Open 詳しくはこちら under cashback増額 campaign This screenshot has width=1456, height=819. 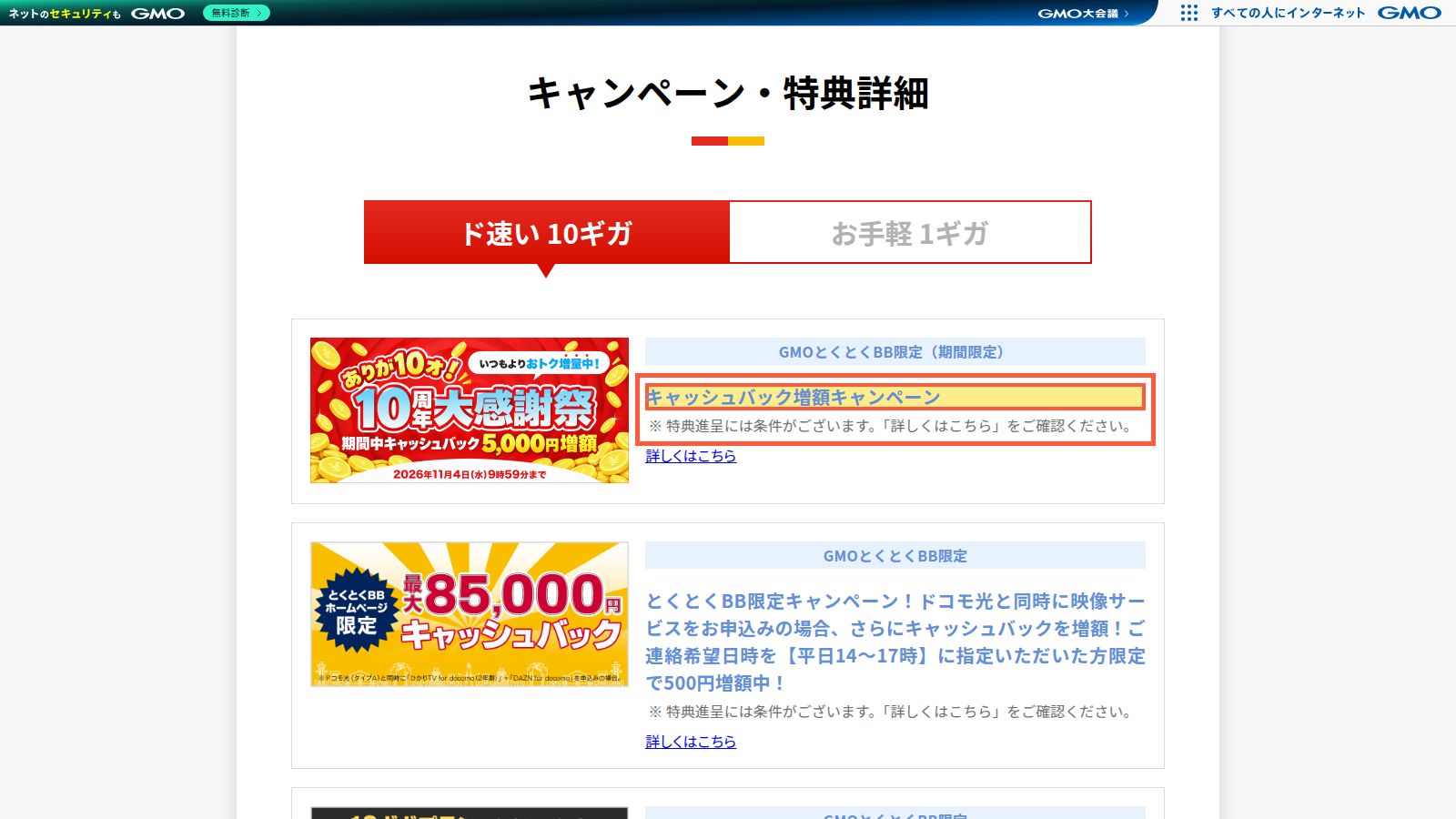click(691, 456)
